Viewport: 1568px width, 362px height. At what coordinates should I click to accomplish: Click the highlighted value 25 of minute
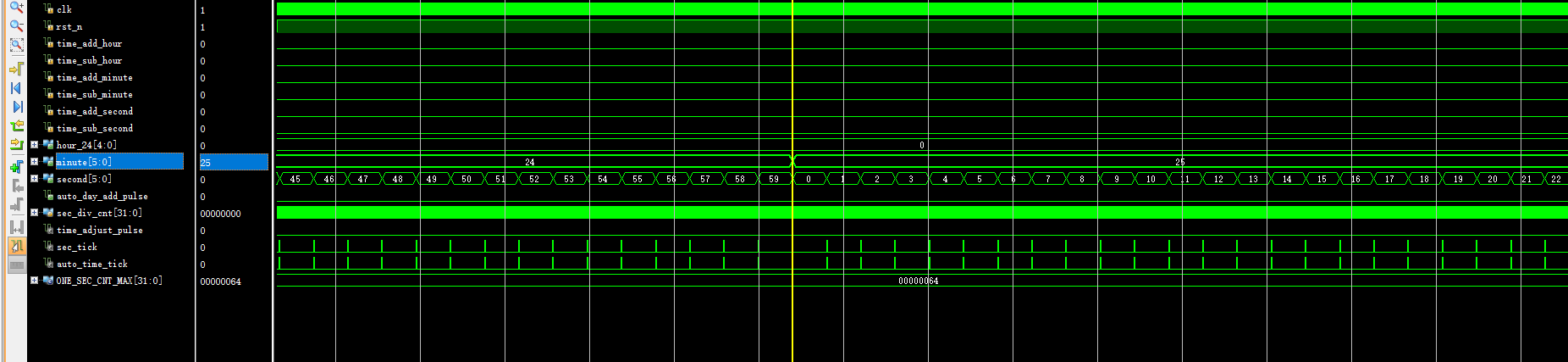point(234,162)
